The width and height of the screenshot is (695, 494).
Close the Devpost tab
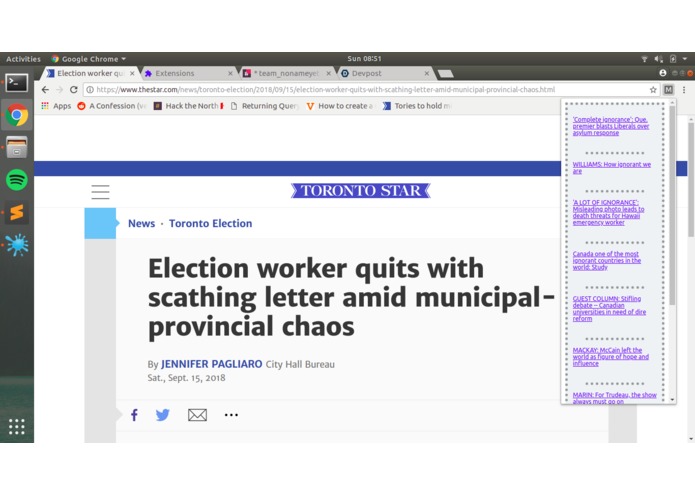tap(426, 74)
